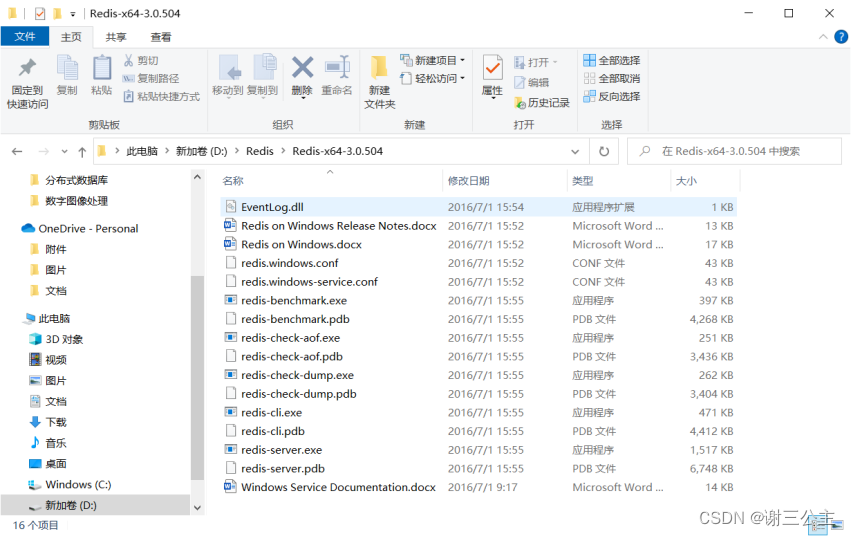This screenshot has height=536, width=851.
Task: Select redis-cli.exe file
Action: [x=478, y=412]
